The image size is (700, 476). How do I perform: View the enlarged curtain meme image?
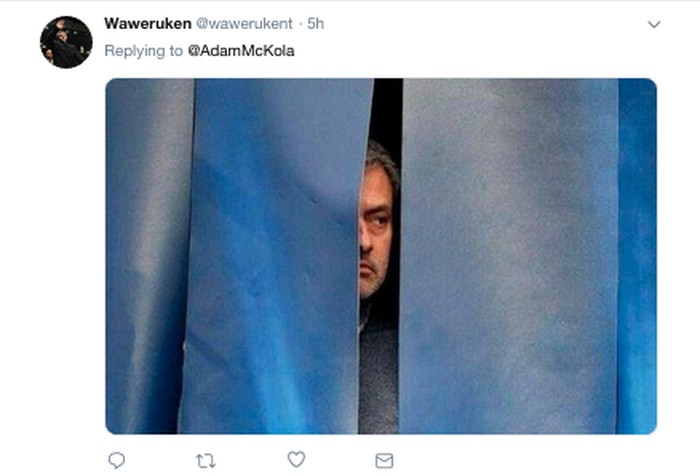click(381, 256)
